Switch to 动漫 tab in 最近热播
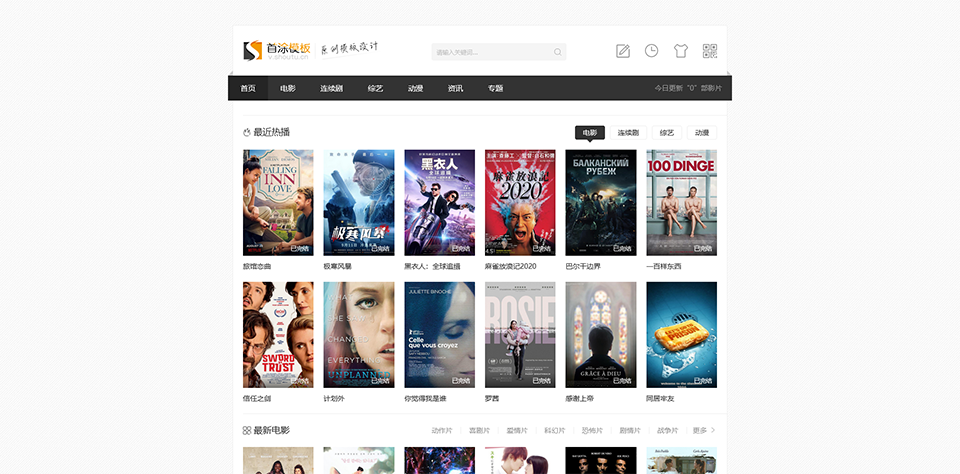The height and width of the screenshot is (474, 960). [702, 133]
